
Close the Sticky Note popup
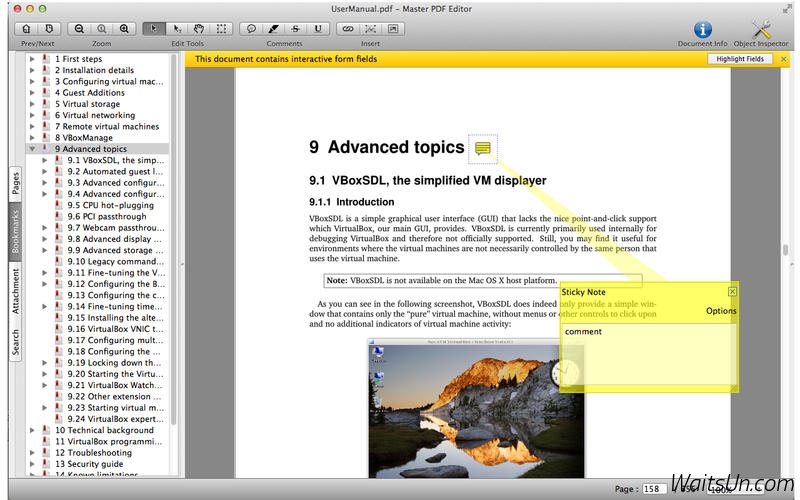[732, 292]
